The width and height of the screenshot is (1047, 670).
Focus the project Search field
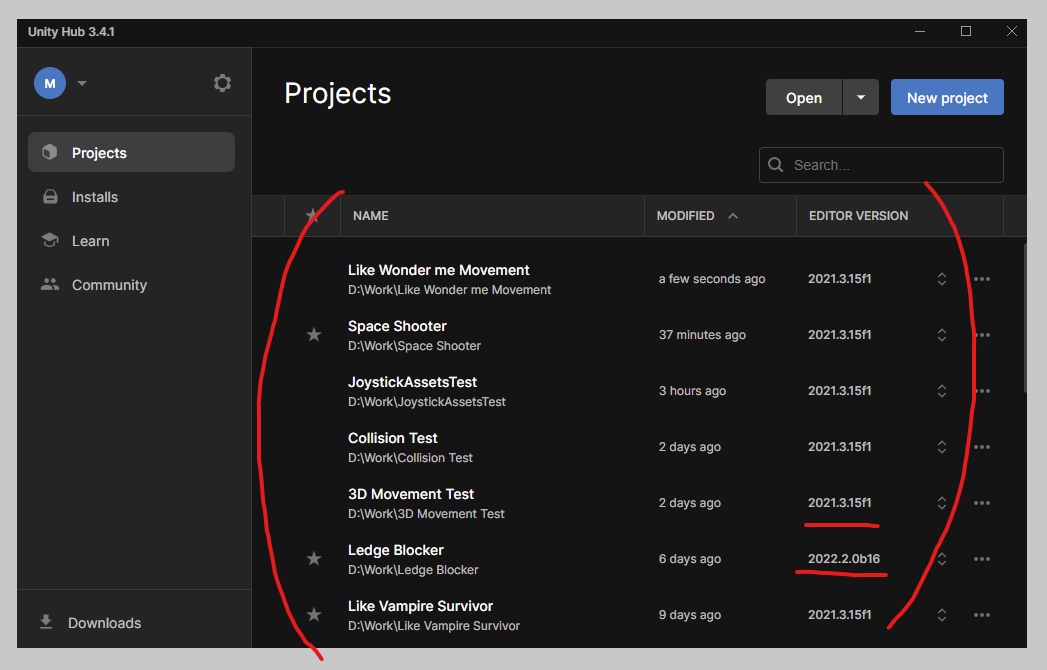click(881, 165)
